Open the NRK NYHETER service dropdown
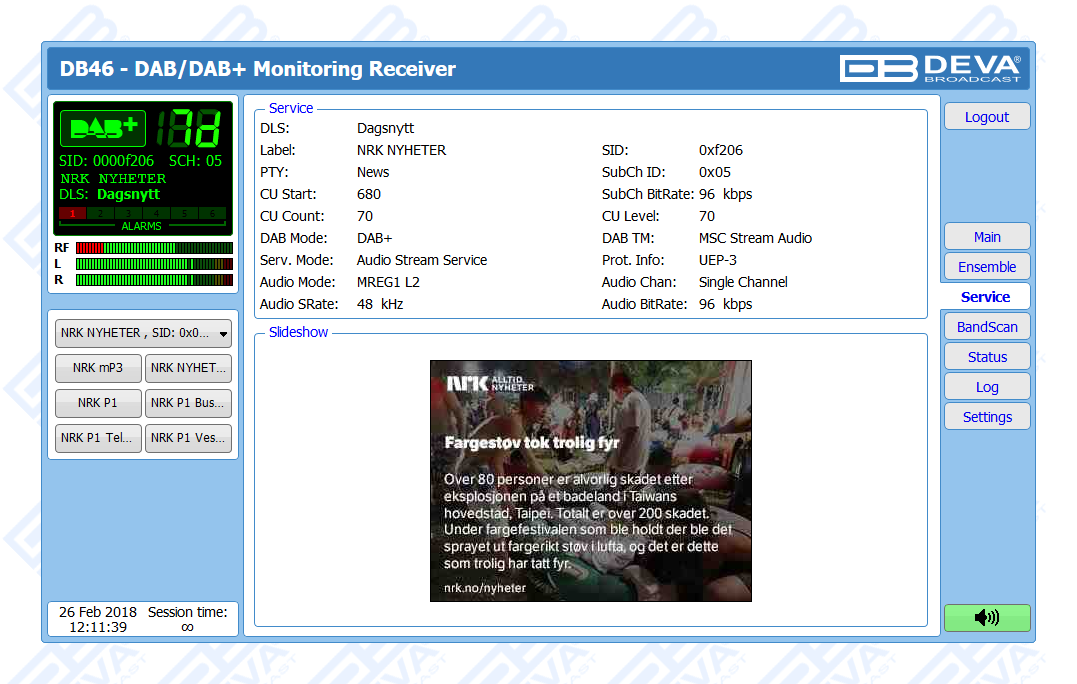The image size is (1077, 684). click(143, 334)
